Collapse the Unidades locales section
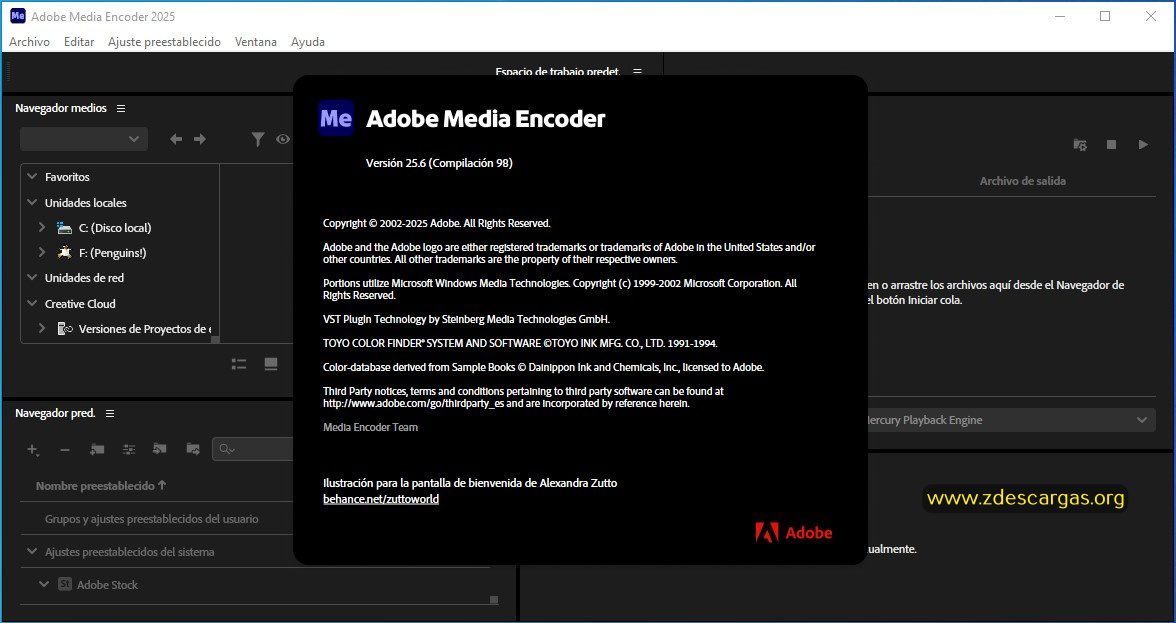 (x=32, y=202)
